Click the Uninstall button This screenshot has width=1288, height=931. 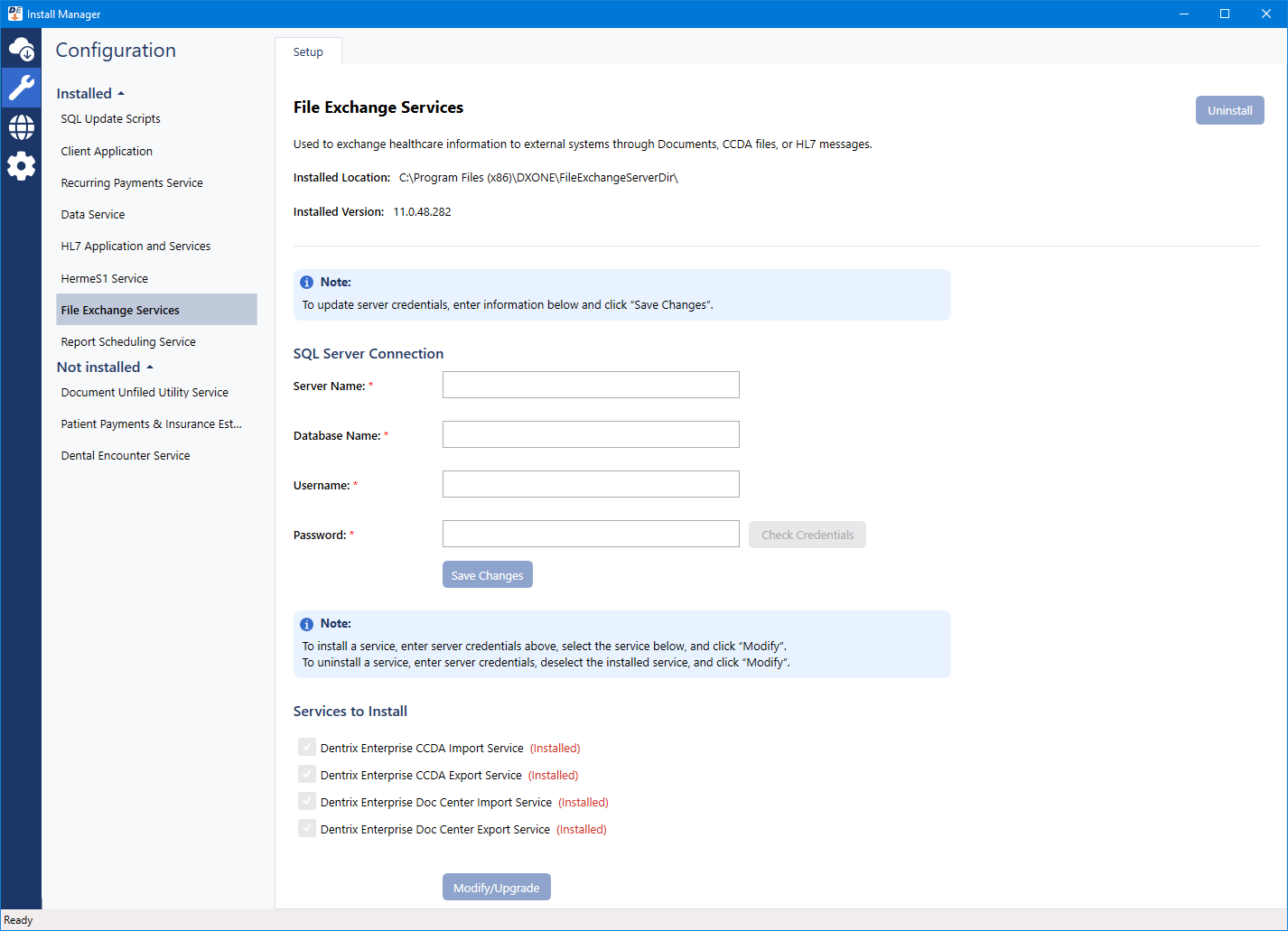pyautogui.click(x=1229, y=110)
